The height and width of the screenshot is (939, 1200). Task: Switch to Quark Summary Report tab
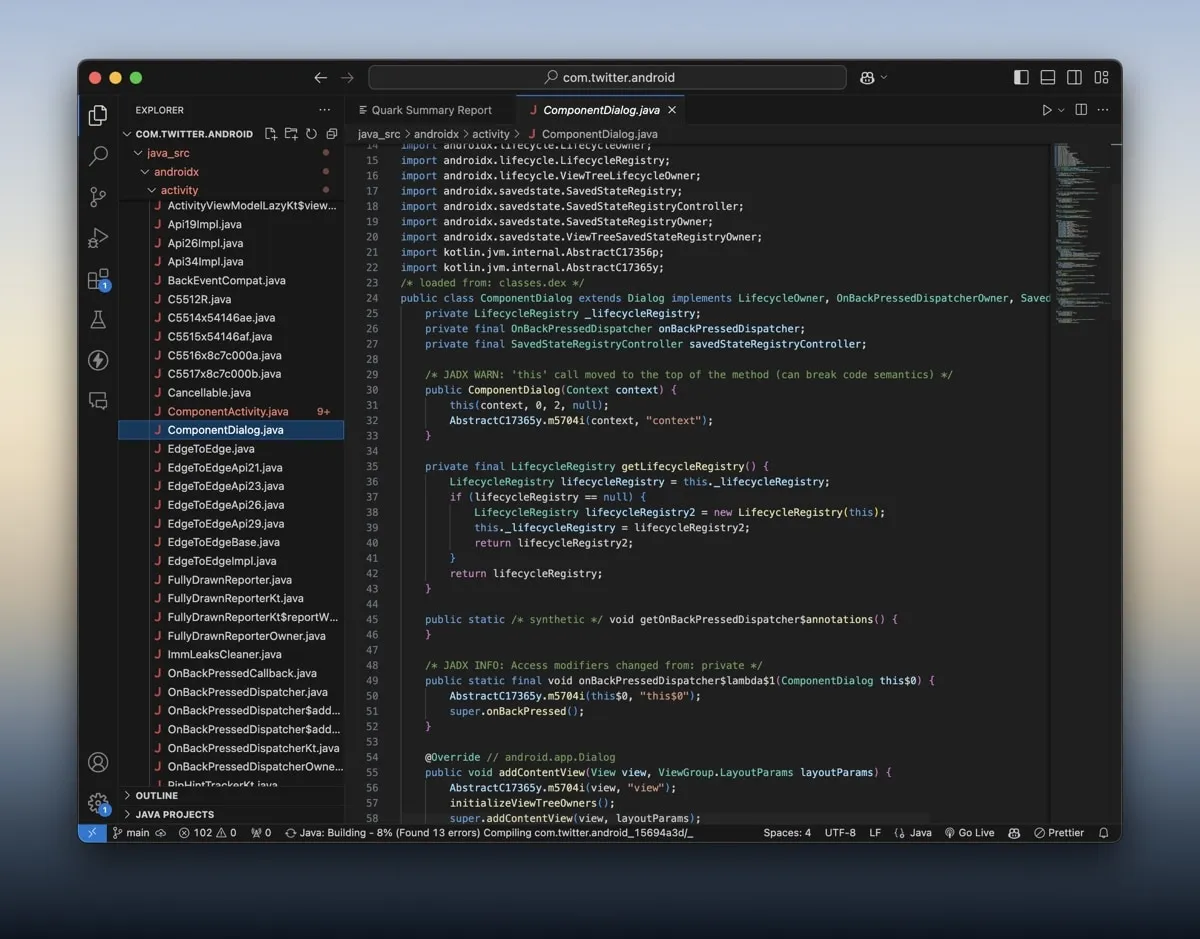click(x=431, y=110)
